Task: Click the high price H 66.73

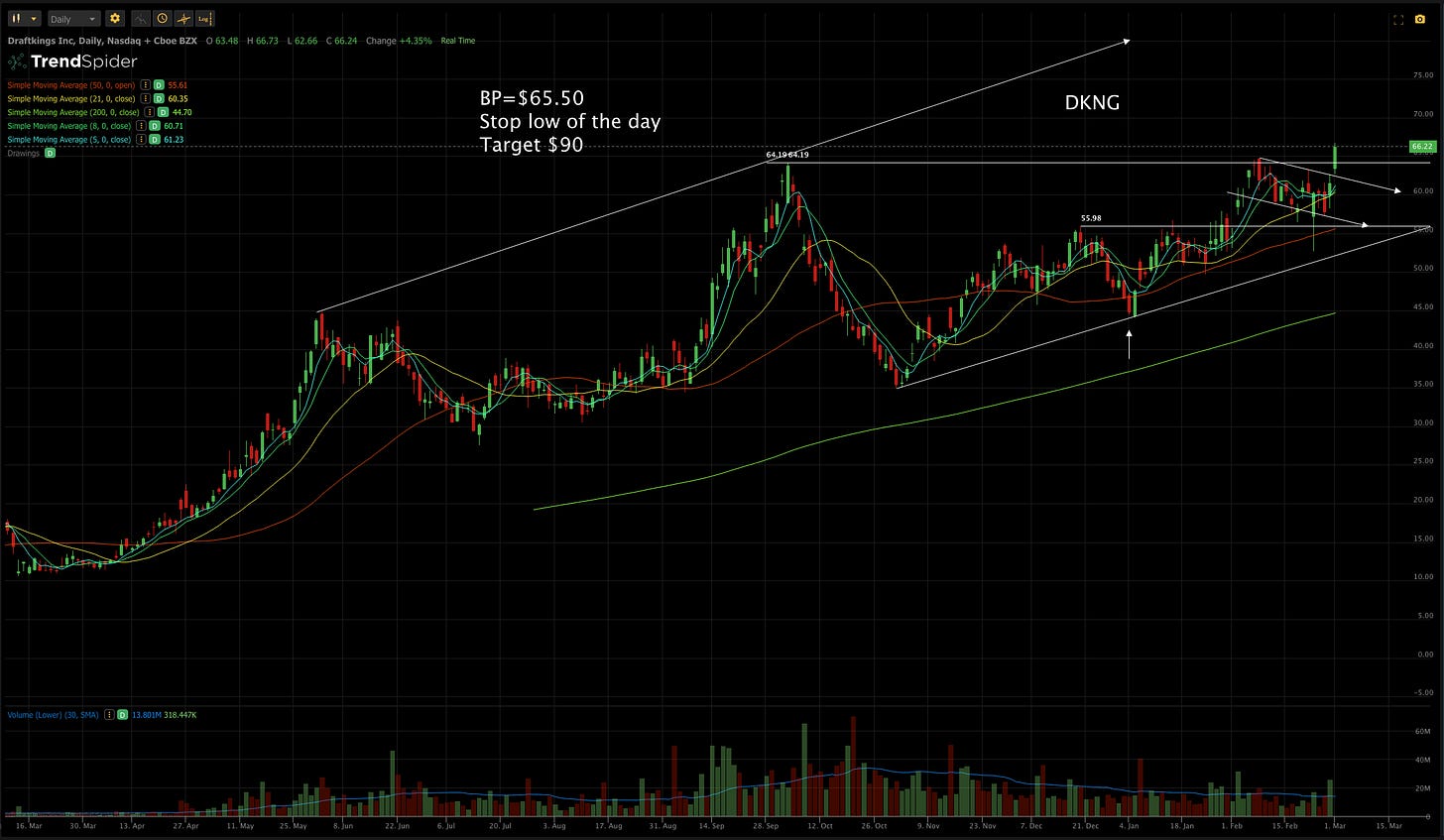Action: tap(263, 41)
